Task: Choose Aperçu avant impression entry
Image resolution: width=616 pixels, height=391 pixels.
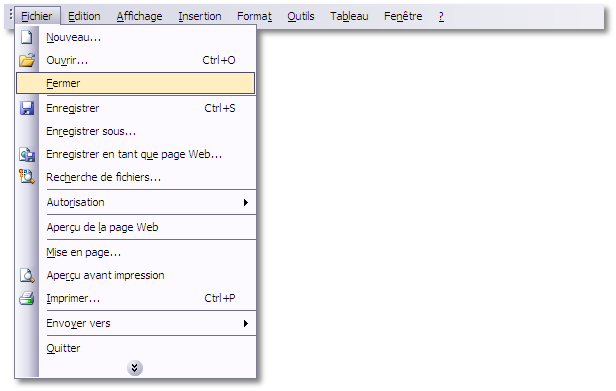Action: (136, 275)
